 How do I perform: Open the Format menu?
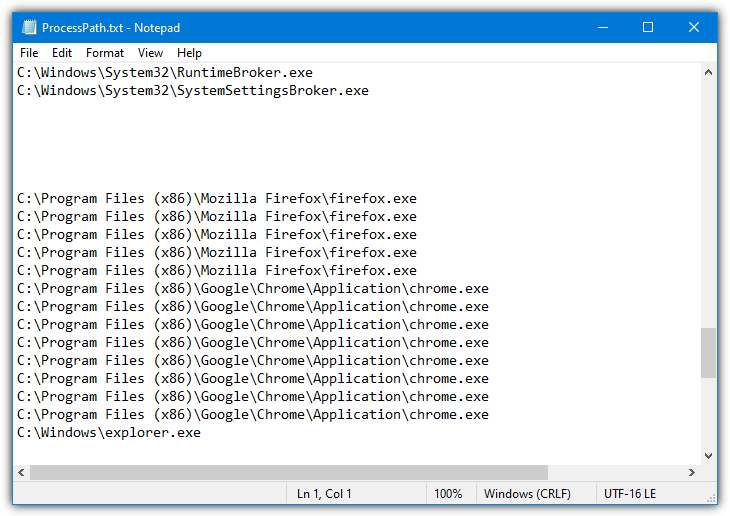click(x=105, y=53)
